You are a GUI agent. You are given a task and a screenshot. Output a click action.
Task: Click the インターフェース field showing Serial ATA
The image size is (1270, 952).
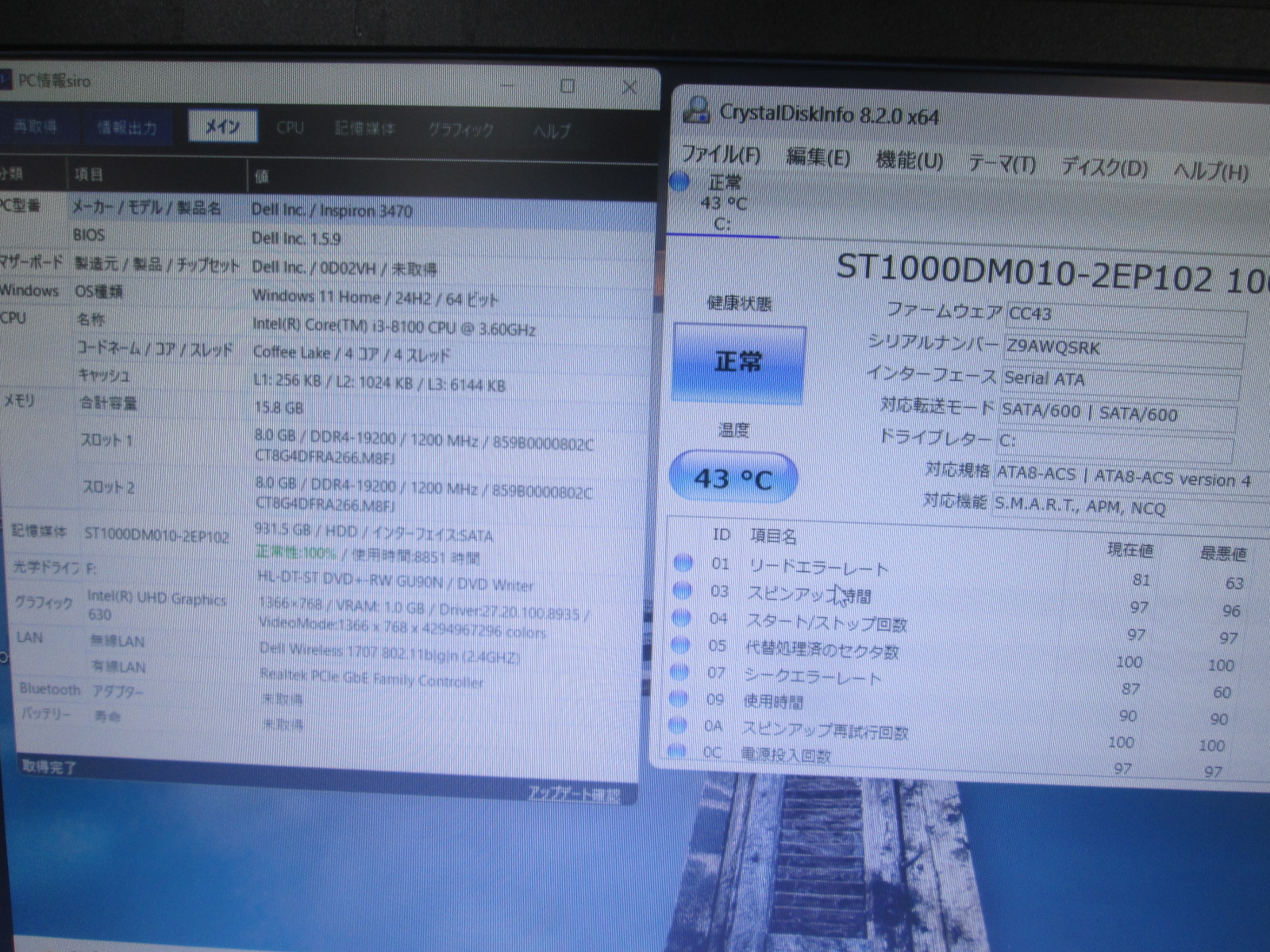[1120, 382]
